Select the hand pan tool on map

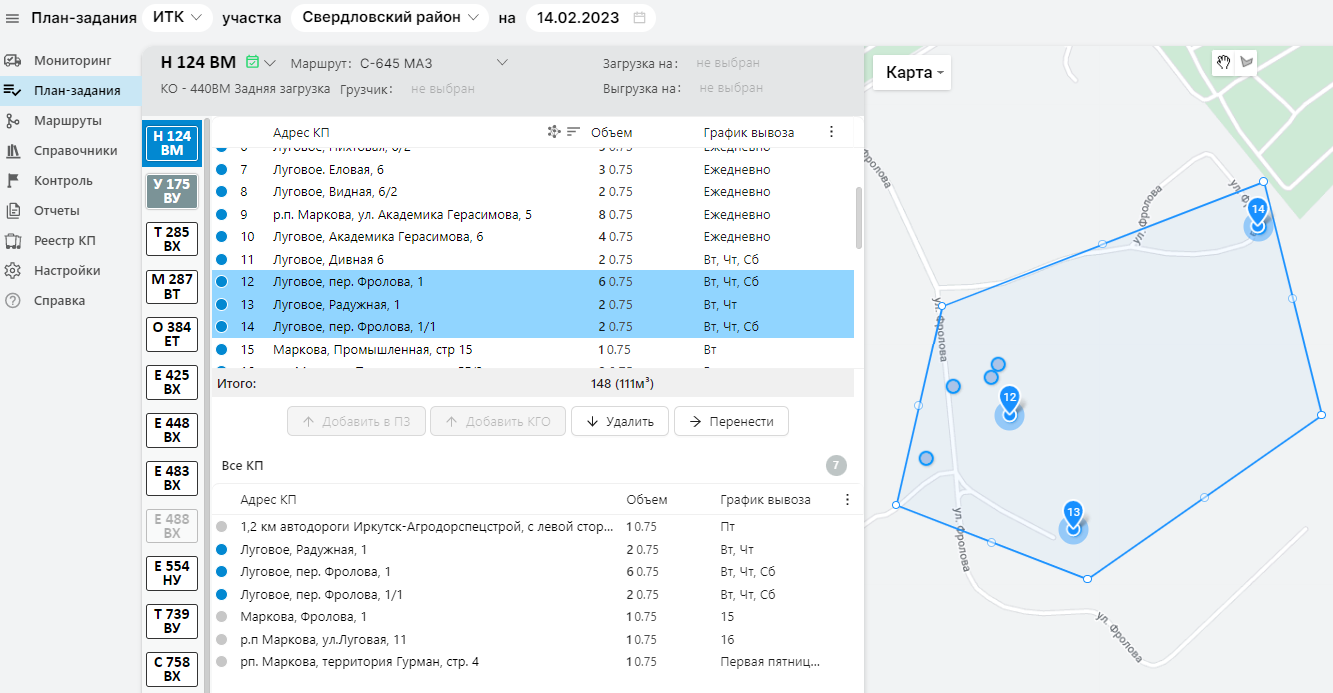click(1224, 62)
